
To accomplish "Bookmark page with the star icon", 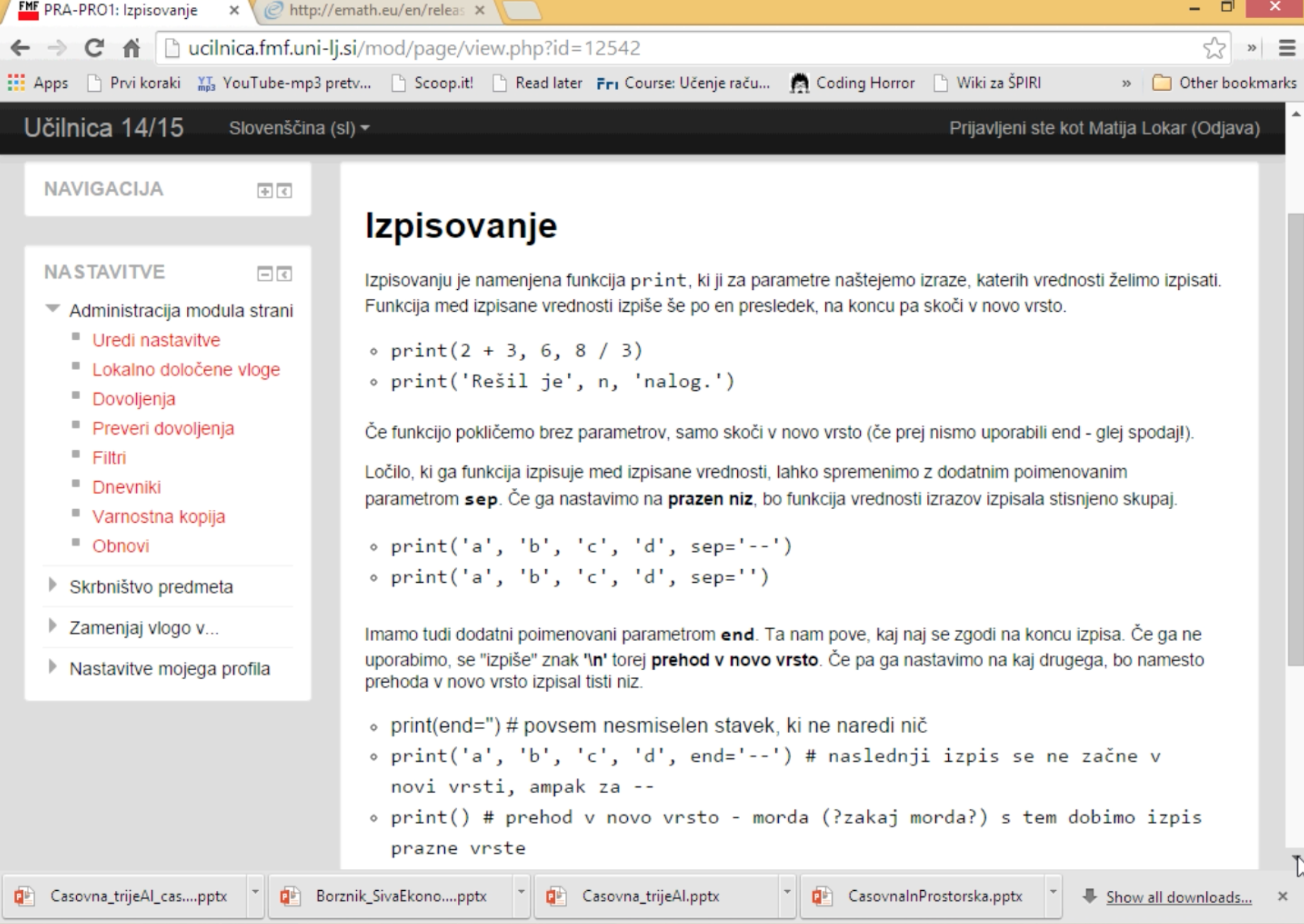I will coord(1213,48).
